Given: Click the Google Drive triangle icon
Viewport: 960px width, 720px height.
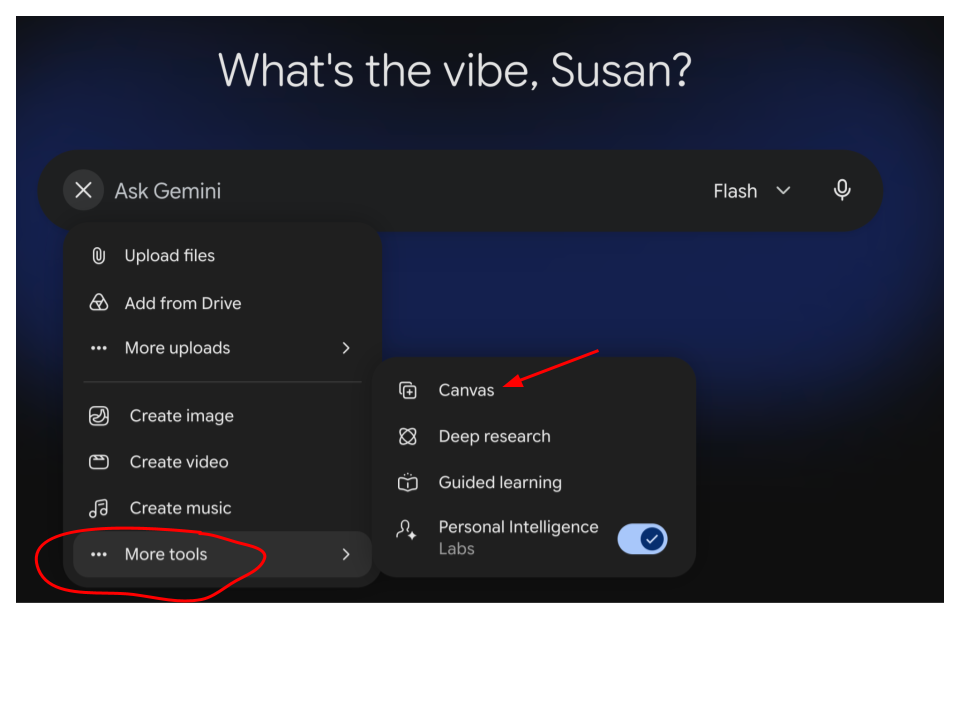Looking at the screenshot, I should (99, 302).
